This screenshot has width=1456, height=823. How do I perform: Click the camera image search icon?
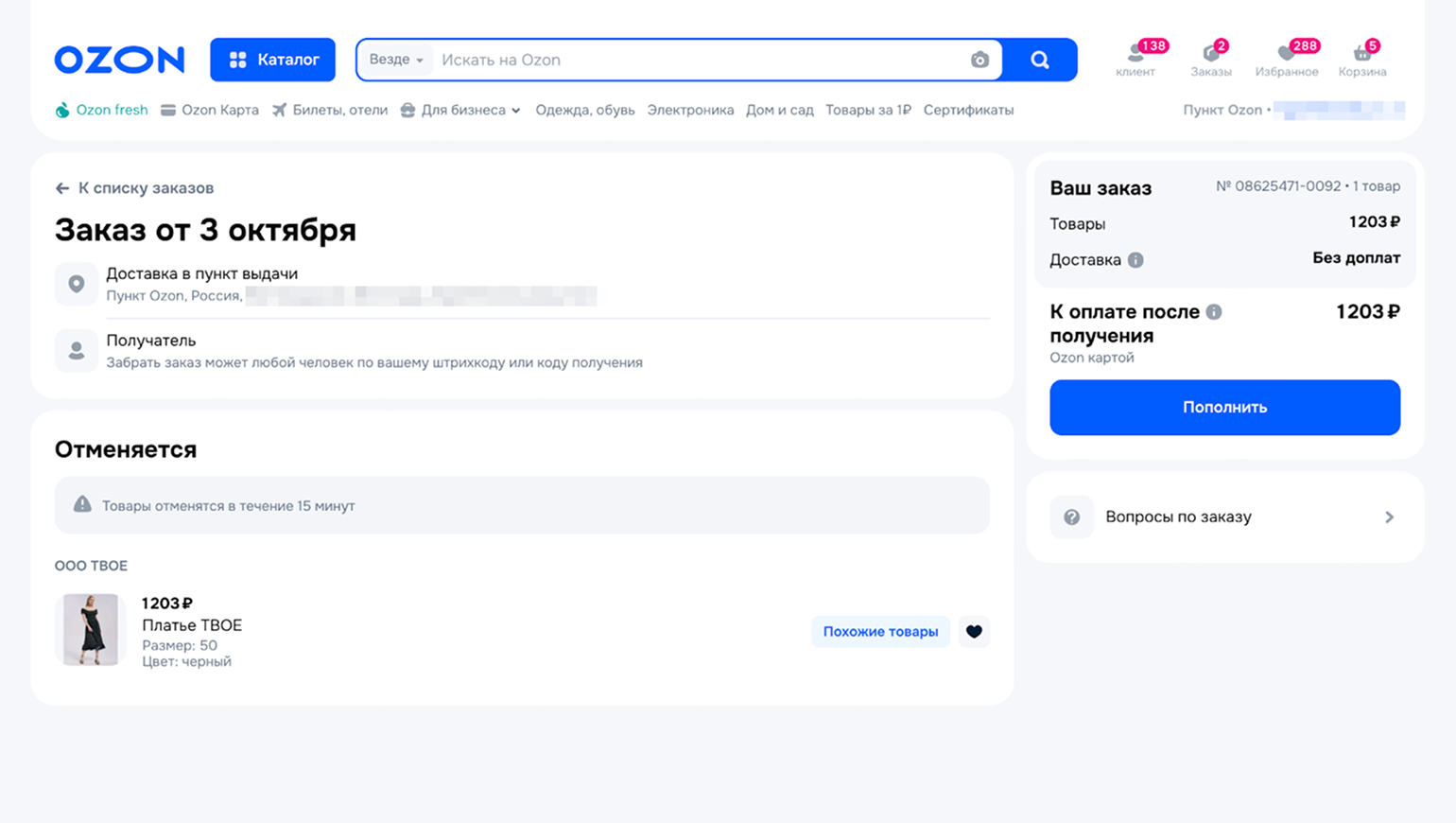(979, 60)
